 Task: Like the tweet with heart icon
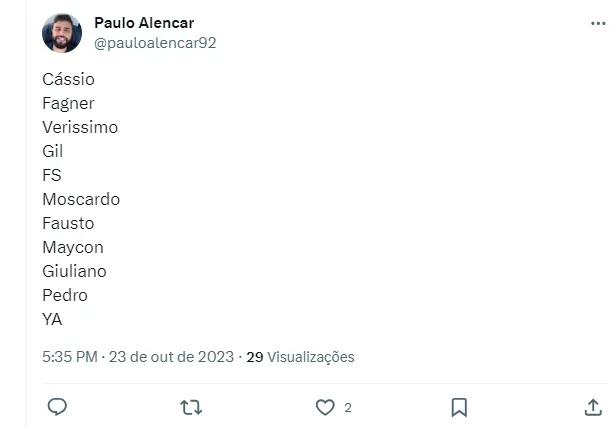click(x=325, y=407)
